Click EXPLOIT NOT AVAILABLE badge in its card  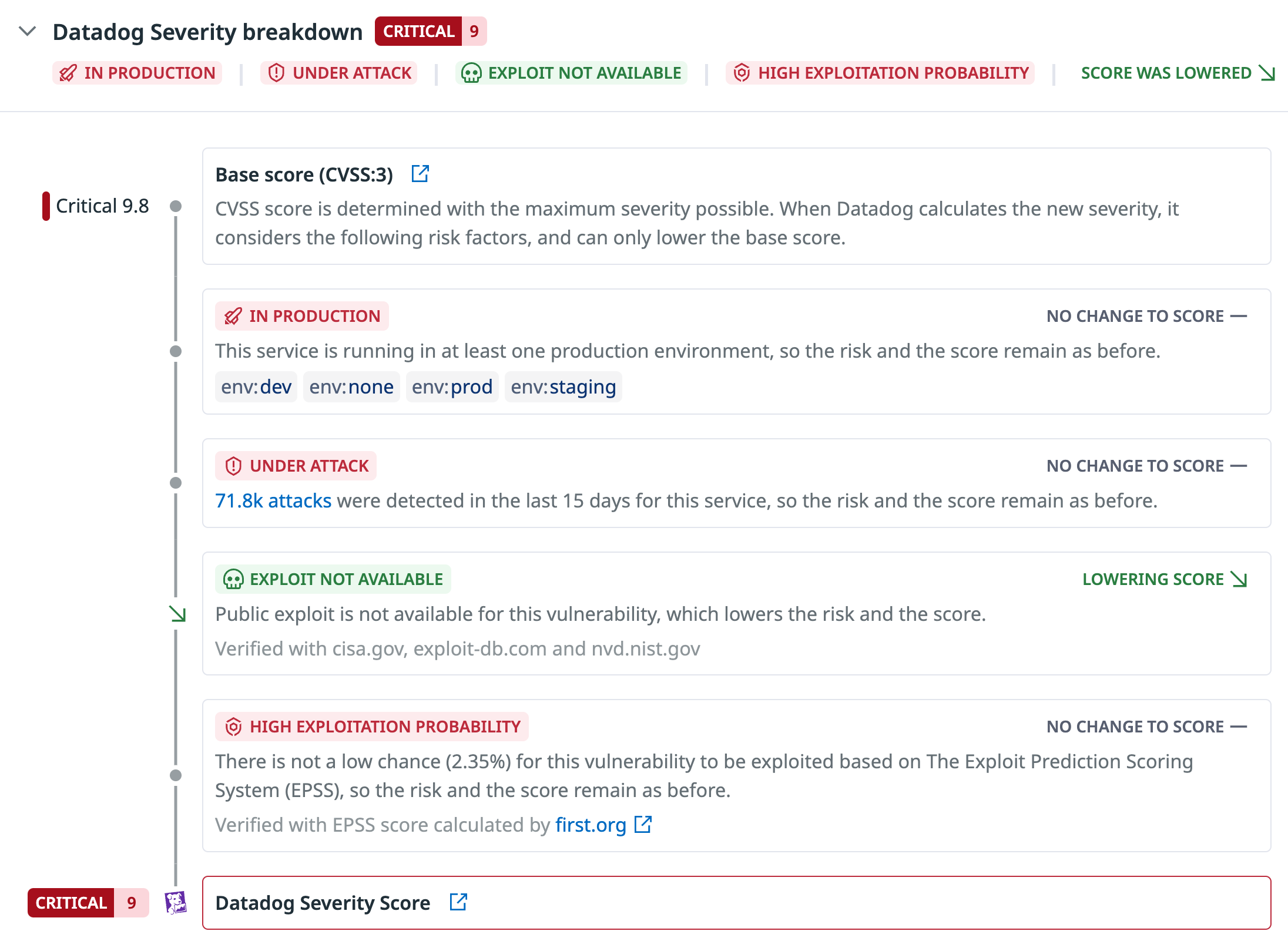pyautogui.click(x=333, y=579)
